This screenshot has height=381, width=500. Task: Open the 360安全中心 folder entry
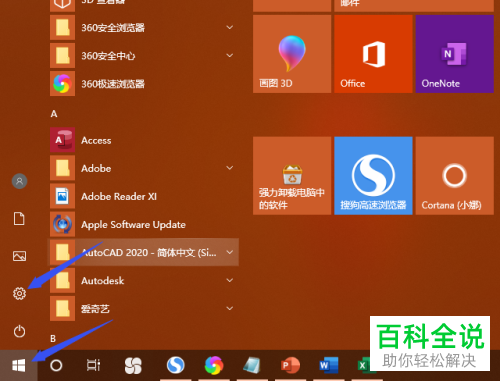coord(144,55)
